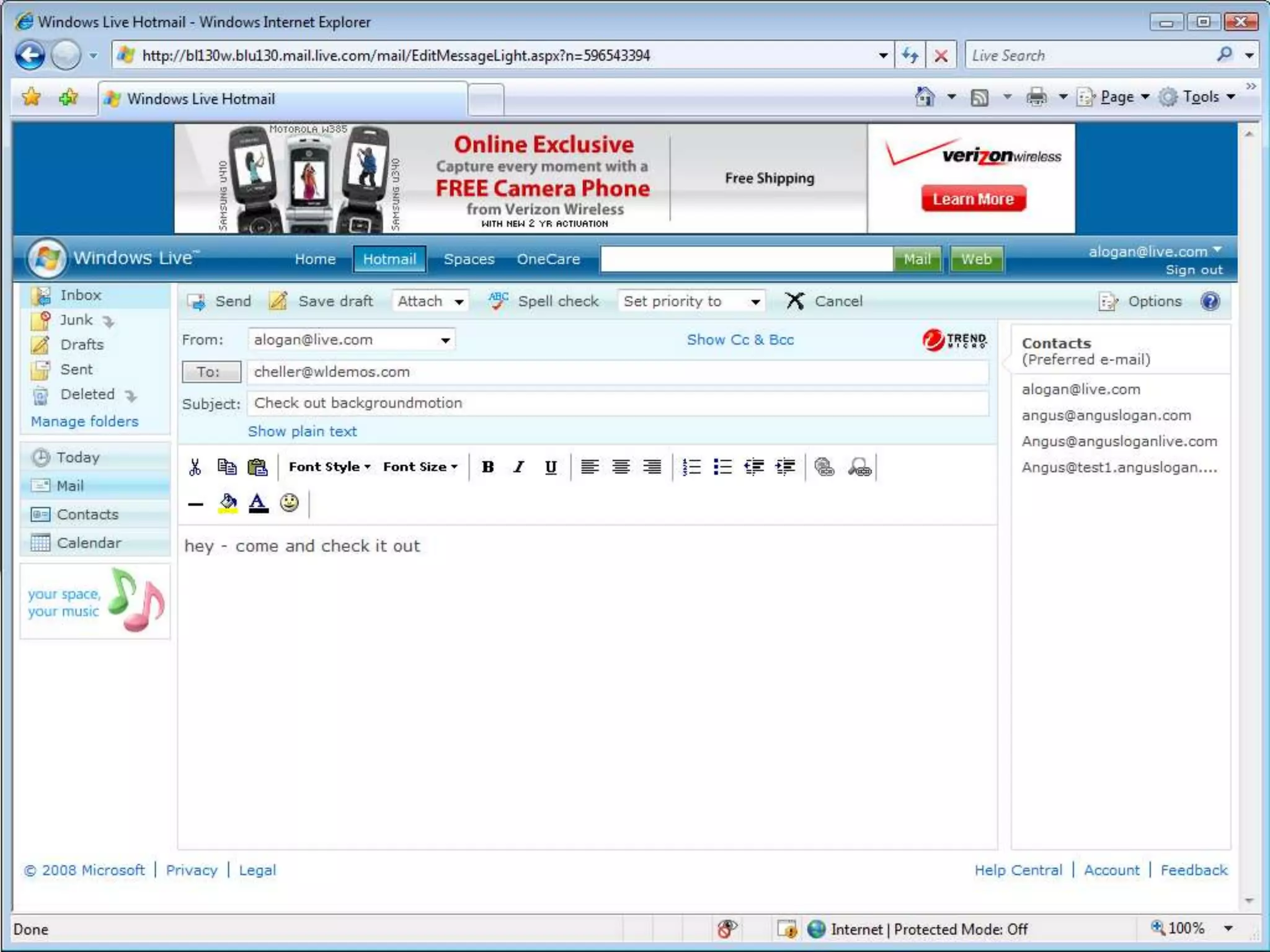Click the blue help question mark icon
Screen dimensions: 1270x952
pos(1210,301)
